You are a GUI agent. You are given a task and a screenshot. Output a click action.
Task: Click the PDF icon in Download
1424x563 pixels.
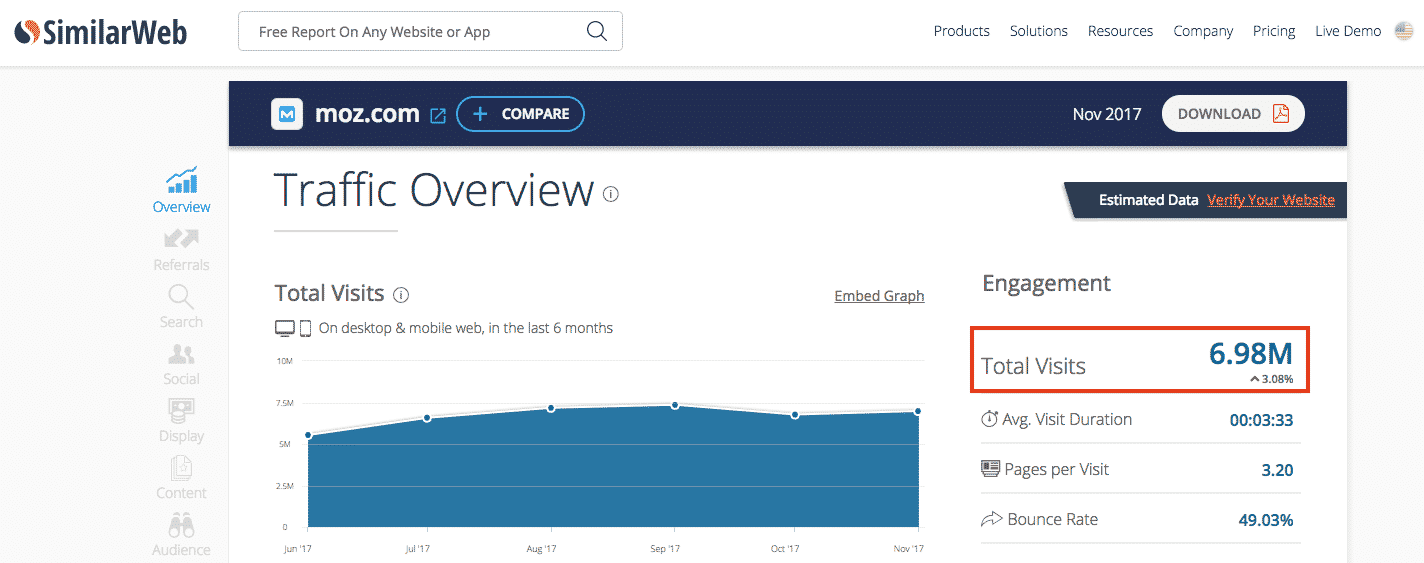coord(1281,114)
